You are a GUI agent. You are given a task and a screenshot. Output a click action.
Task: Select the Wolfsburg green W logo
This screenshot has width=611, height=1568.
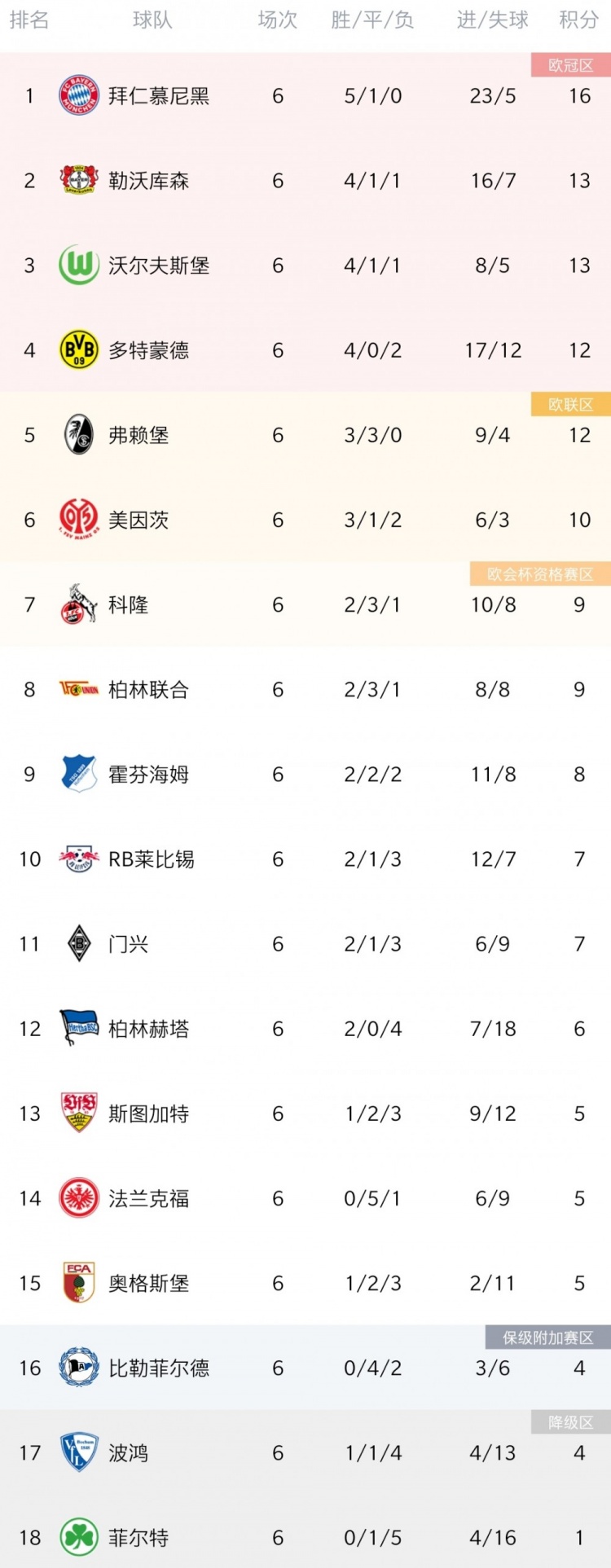coord(79,265)
